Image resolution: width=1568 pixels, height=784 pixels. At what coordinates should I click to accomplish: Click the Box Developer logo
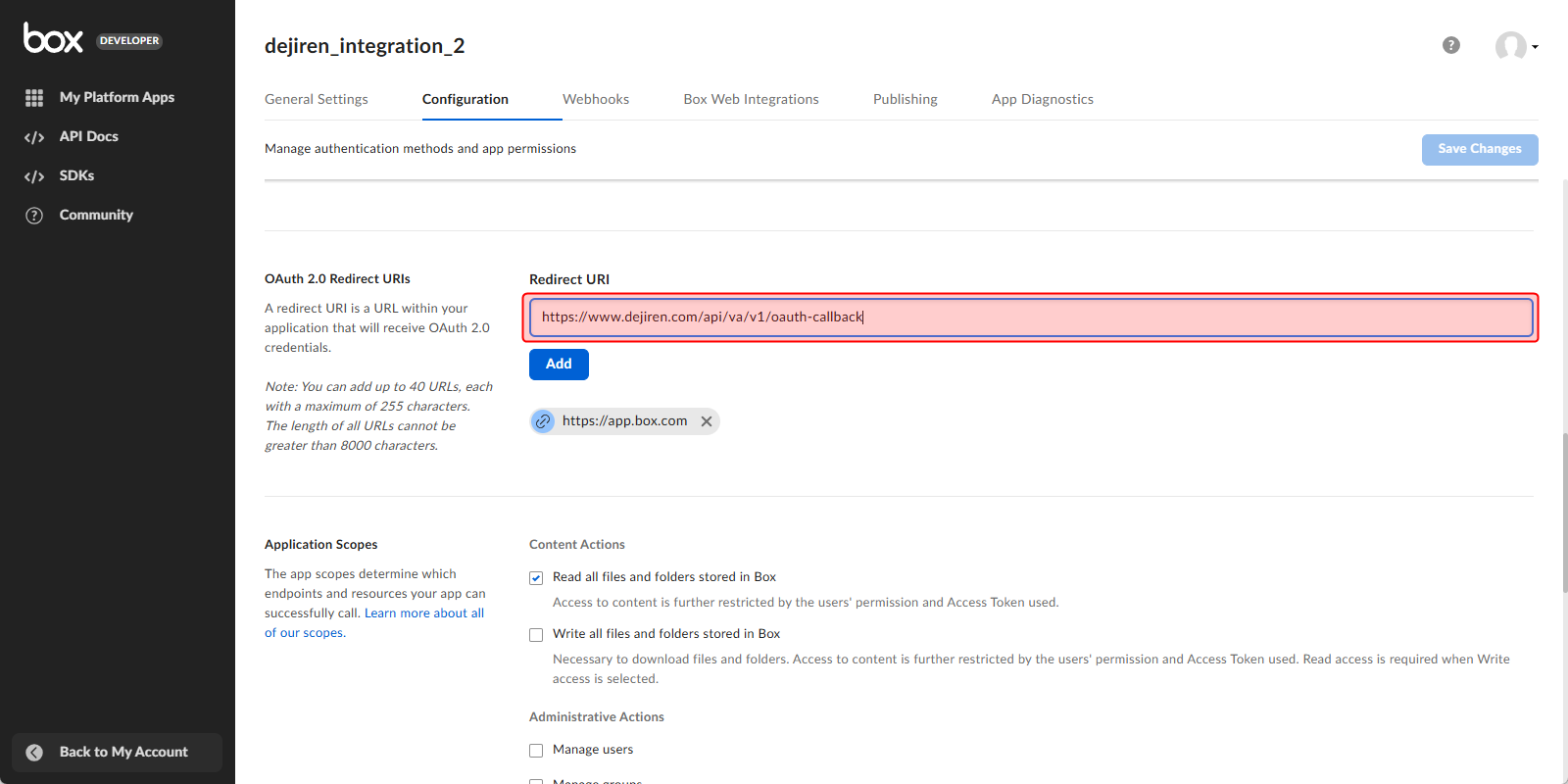[x=93, y=38]
